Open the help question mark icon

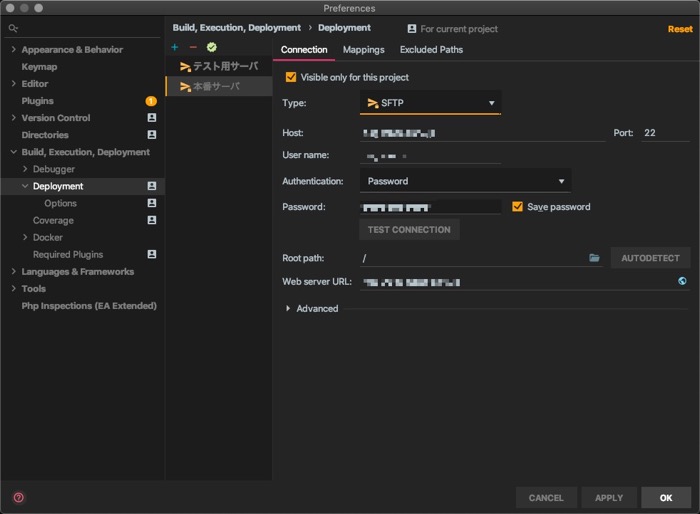19,497
